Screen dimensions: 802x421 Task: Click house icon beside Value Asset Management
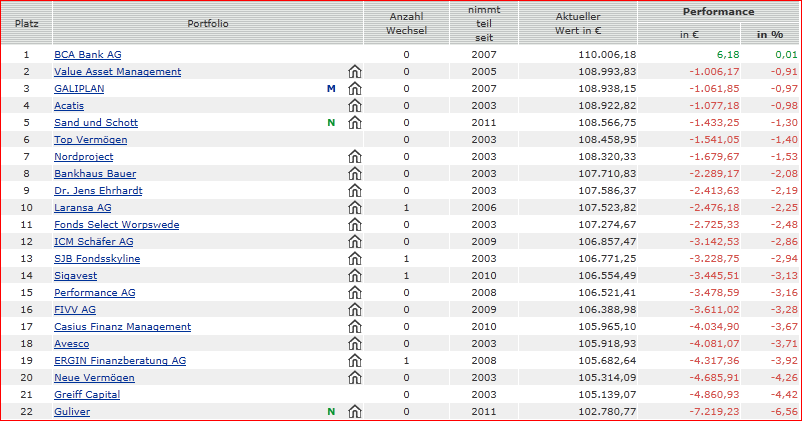pos(354,72)
